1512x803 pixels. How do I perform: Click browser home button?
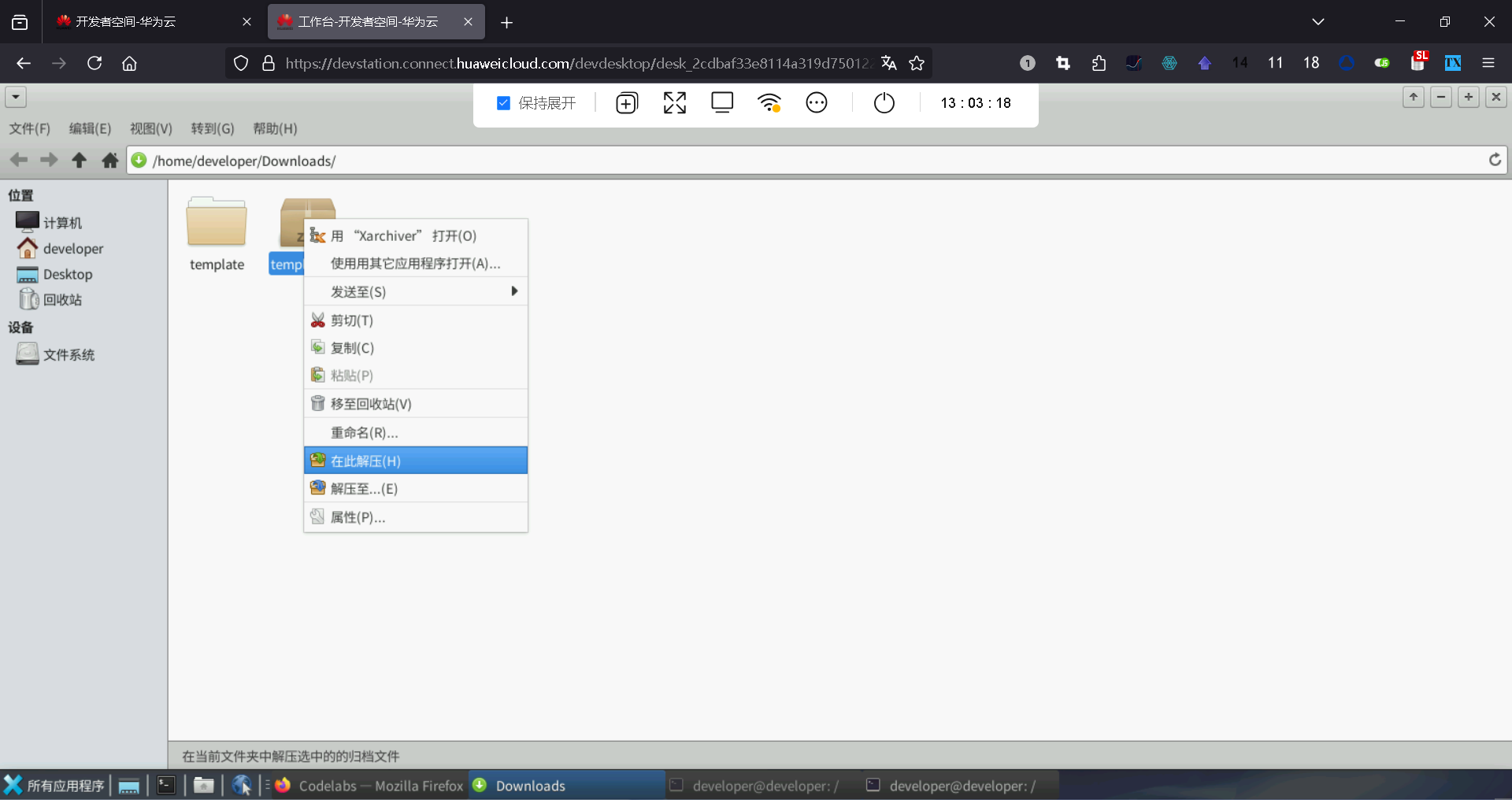pos(129,63)
